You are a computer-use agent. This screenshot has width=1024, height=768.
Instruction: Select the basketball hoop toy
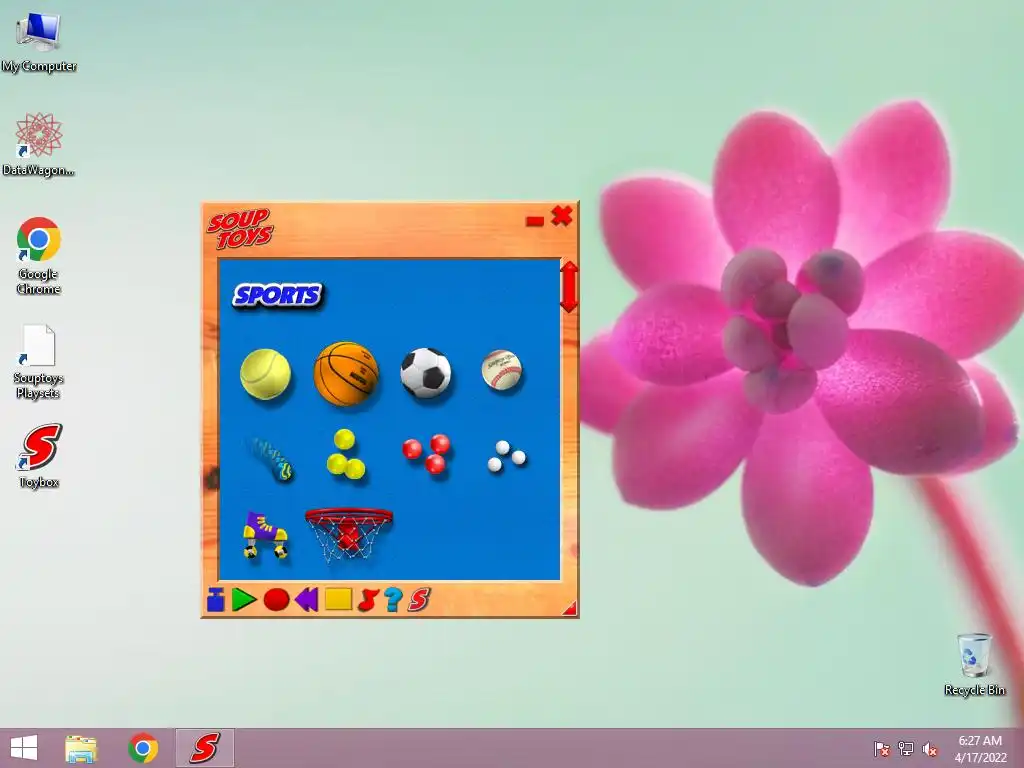point(349,536)
